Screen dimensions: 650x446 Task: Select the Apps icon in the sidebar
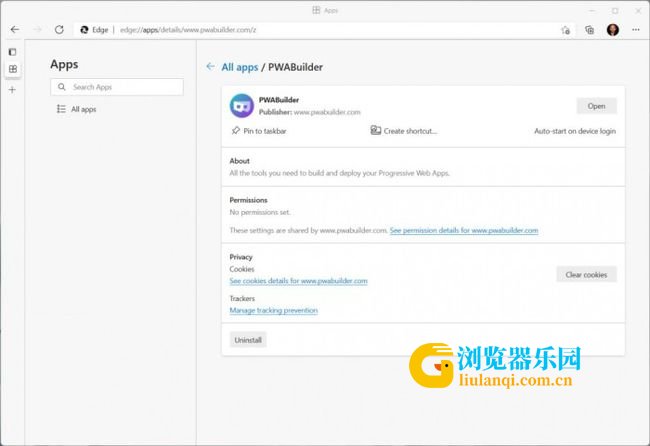pos(13,69)
